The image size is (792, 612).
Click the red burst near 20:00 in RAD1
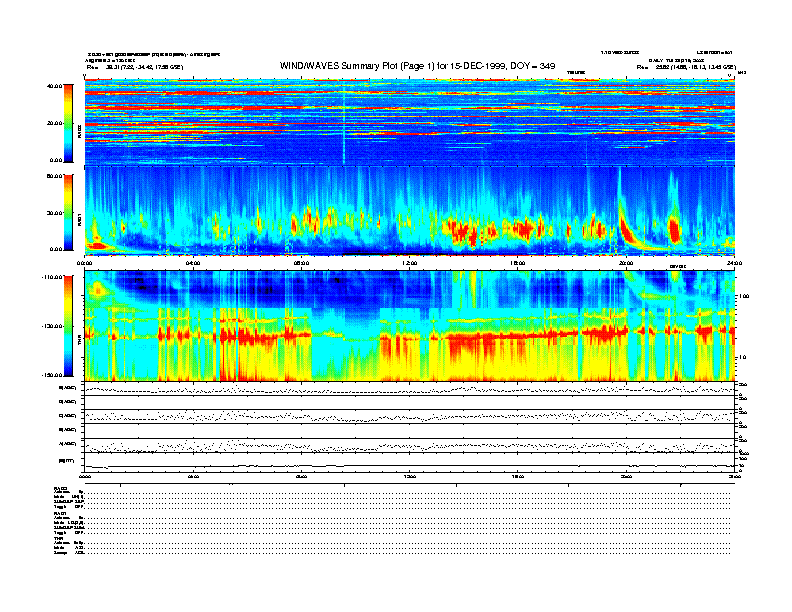pos(627,230)
